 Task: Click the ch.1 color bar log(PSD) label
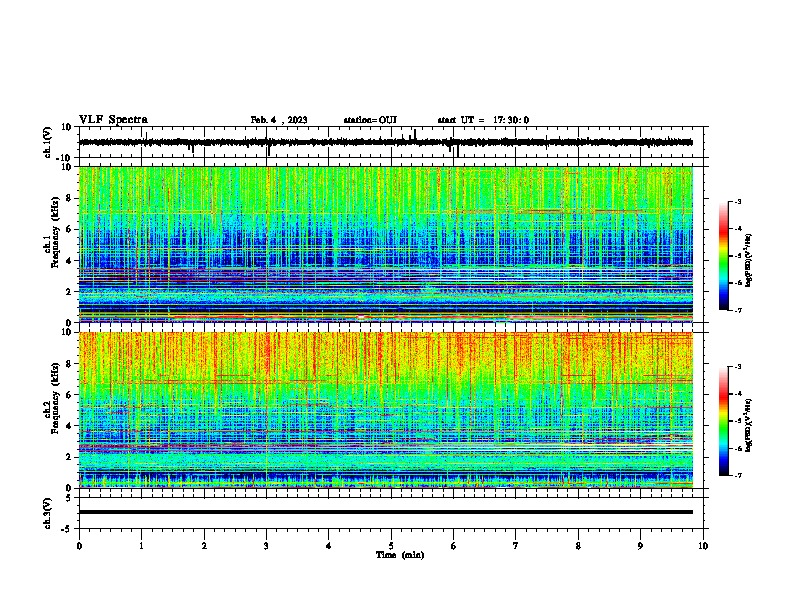[749, 260]
